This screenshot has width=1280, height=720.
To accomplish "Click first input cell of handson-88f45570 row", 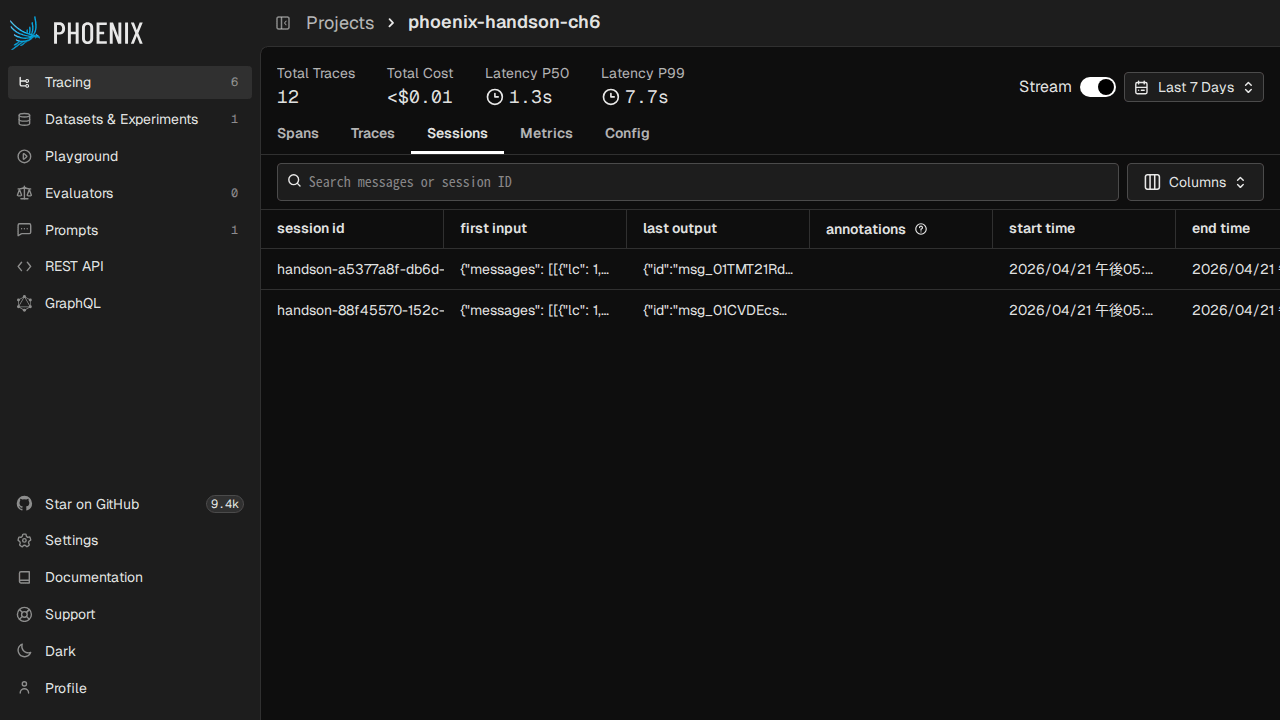I will (x=535, y=310).
